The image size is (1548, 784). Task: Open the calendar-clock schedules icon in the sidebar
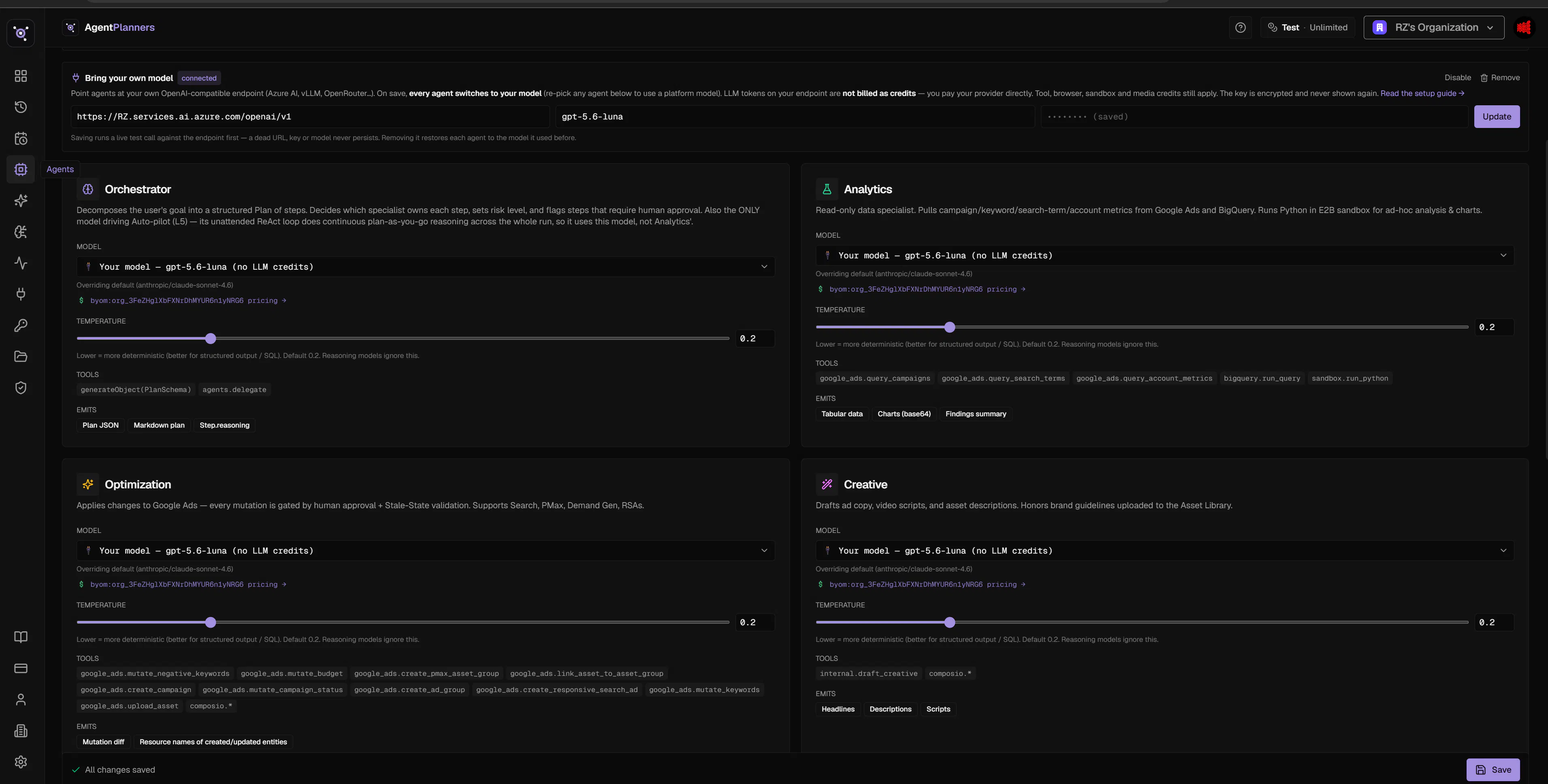click(20, 138)
